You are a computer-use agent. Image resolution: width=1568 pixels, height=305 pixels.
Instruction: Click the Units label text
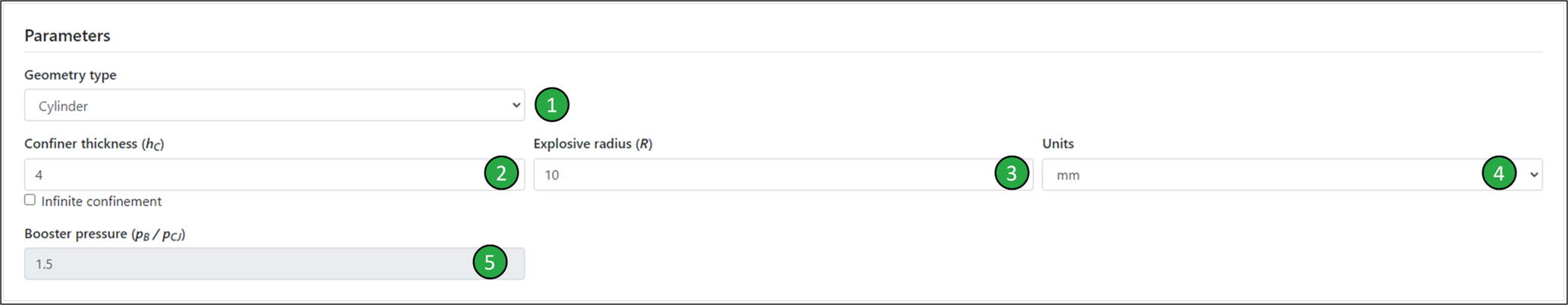1058,143
